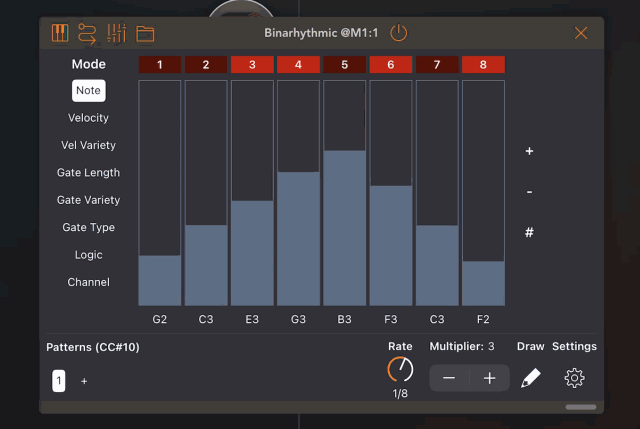This screenshot has width=640, height=429.
Task: Activate the Draw pencil tool
Action: click(531, 378)
